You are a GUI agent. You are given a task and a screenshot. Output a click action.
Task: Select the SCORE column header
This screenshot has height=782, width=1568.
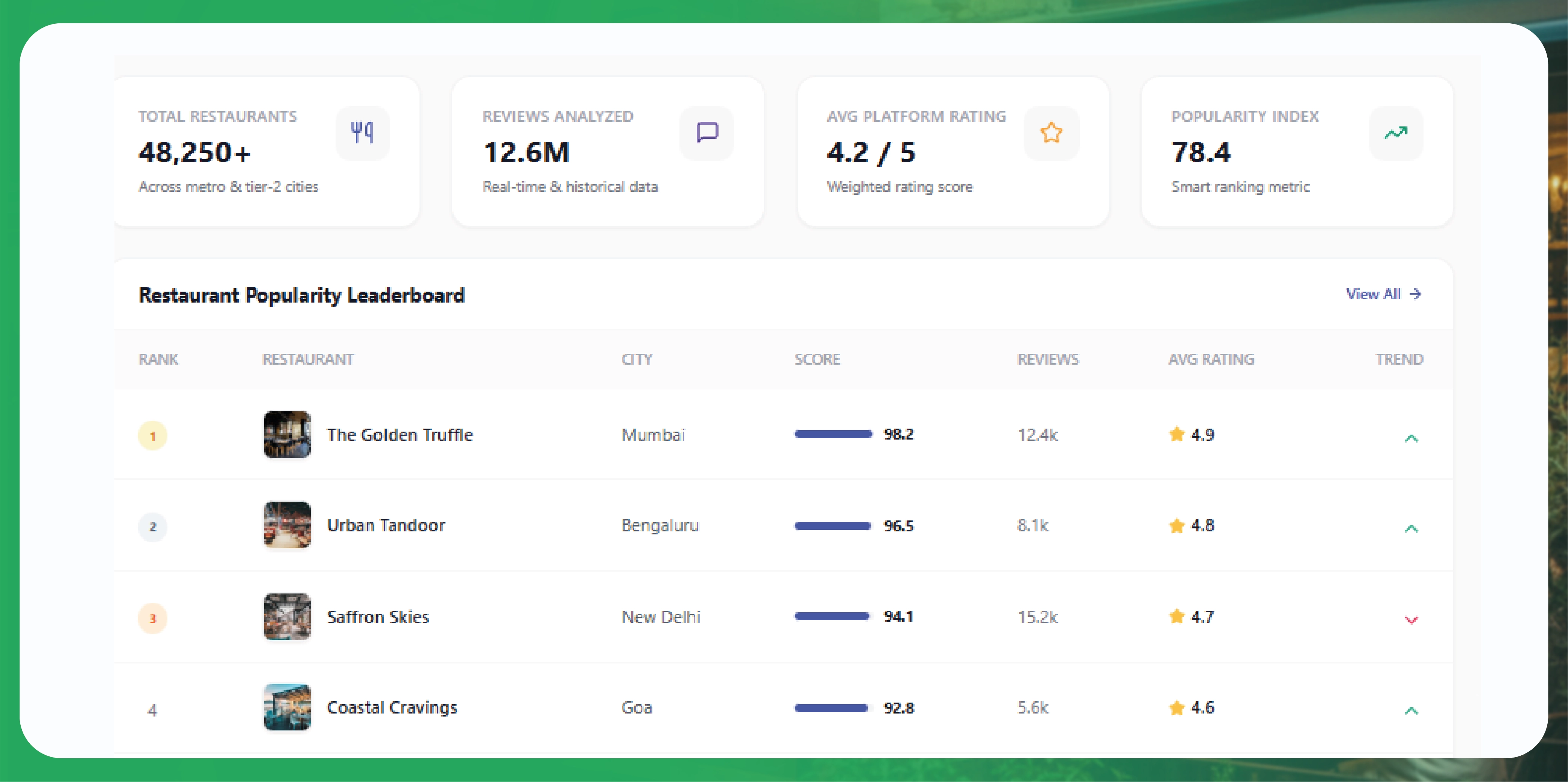click(x=818, y=359)
